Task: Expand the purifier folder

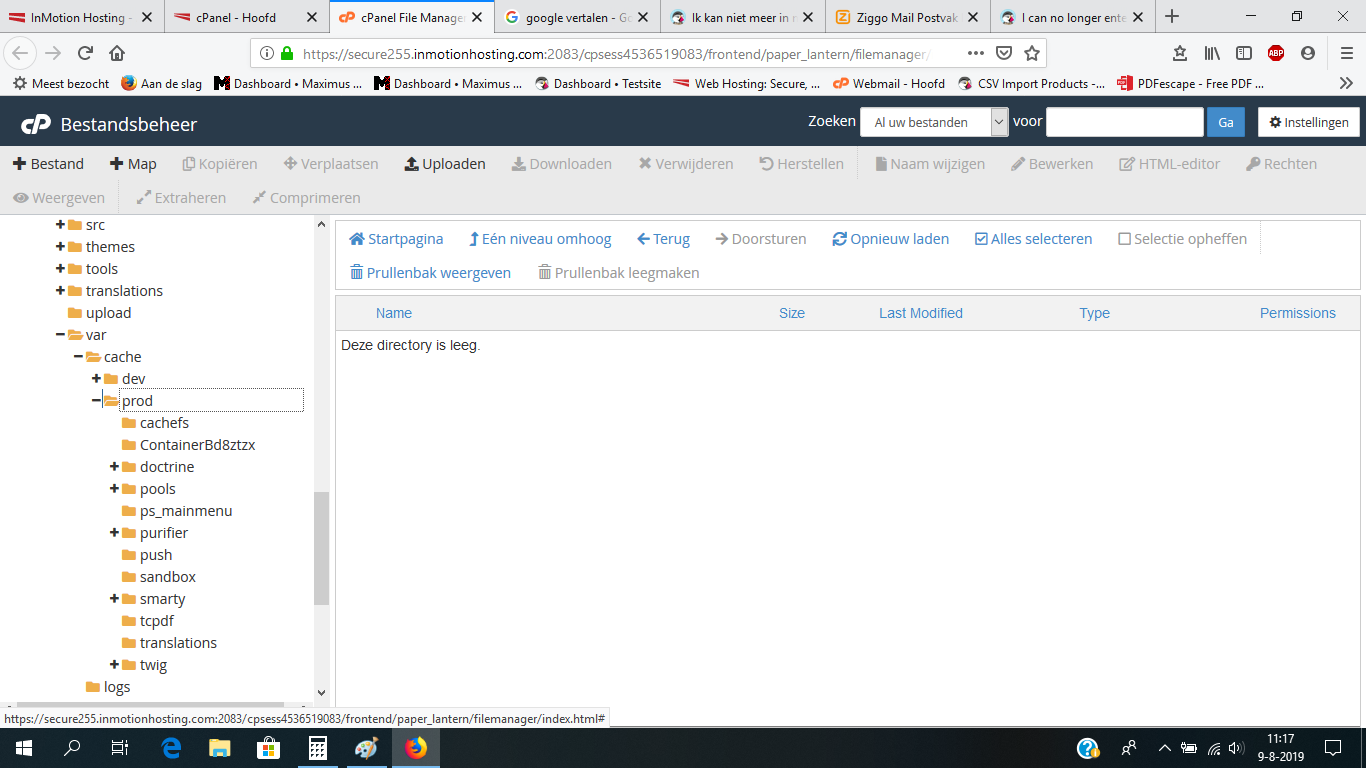Action: pyautogui.click(x=115, y=533)
